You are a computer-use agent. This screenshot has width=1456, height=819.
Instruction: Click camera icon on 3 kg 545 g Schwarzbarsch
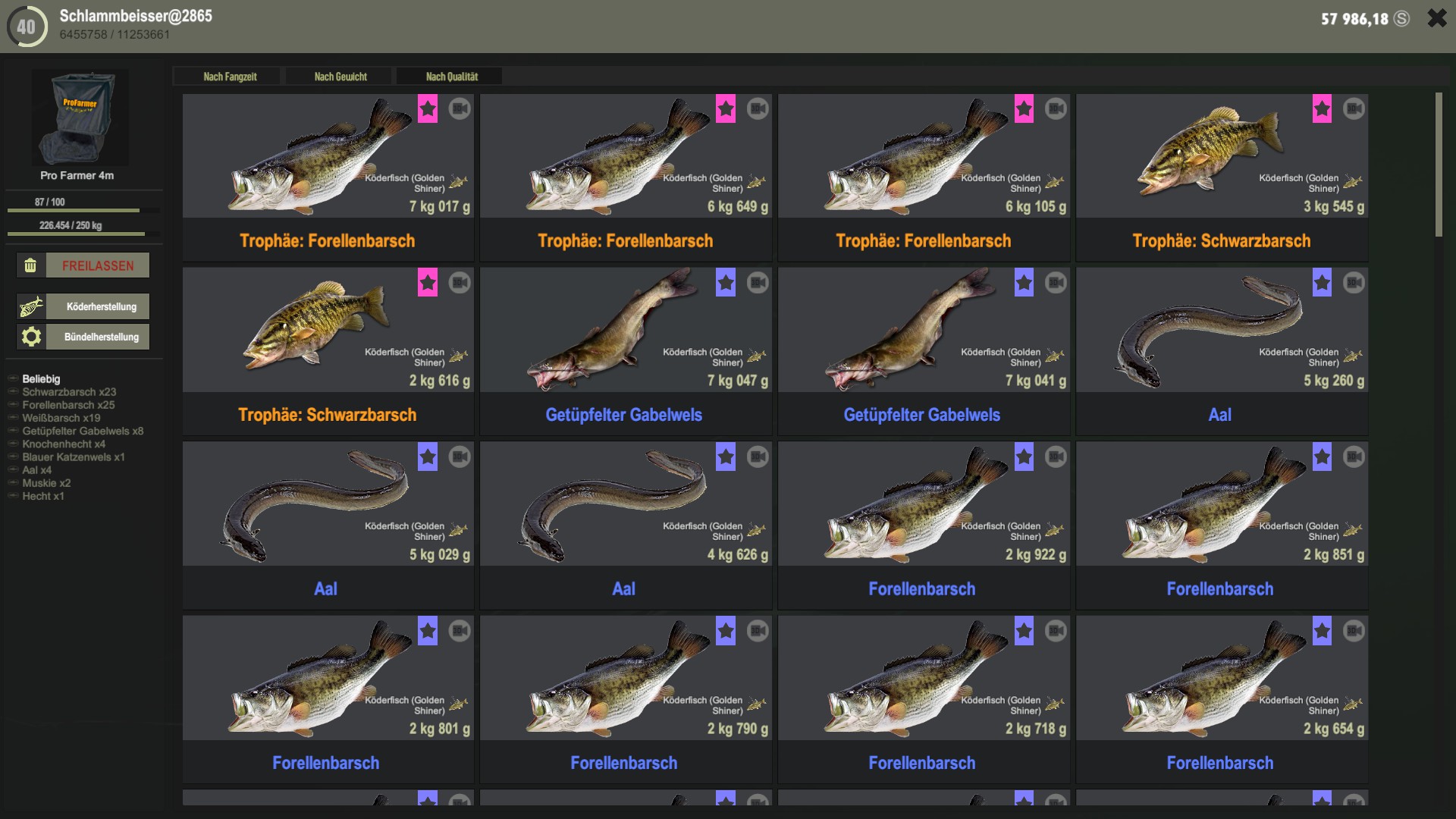[1354, 108]
